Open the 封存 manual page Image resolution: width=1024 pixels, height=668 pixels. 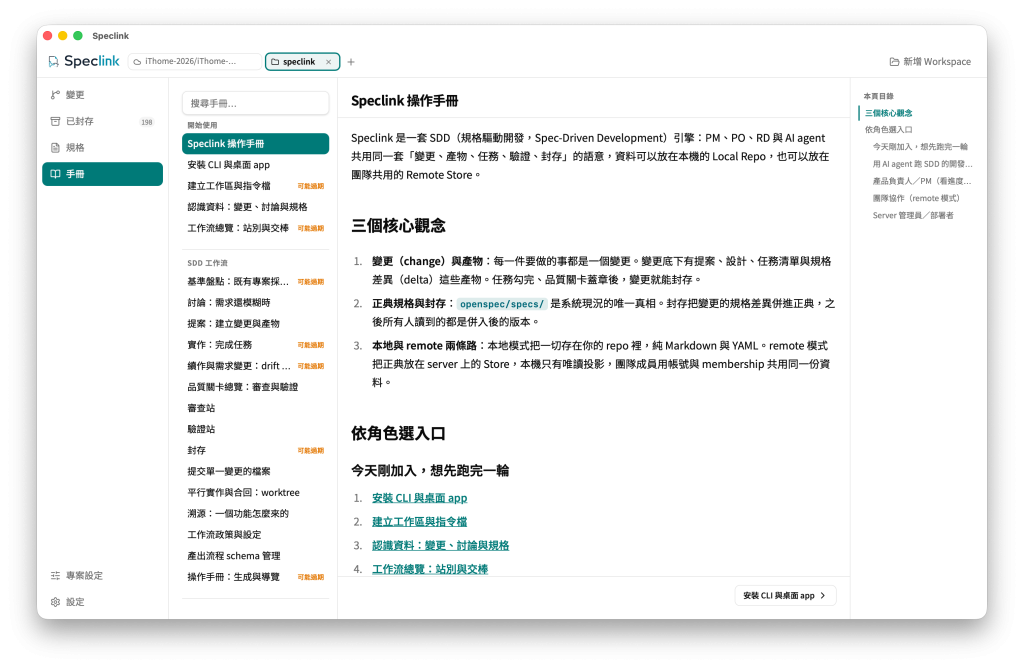coord(255,450)
